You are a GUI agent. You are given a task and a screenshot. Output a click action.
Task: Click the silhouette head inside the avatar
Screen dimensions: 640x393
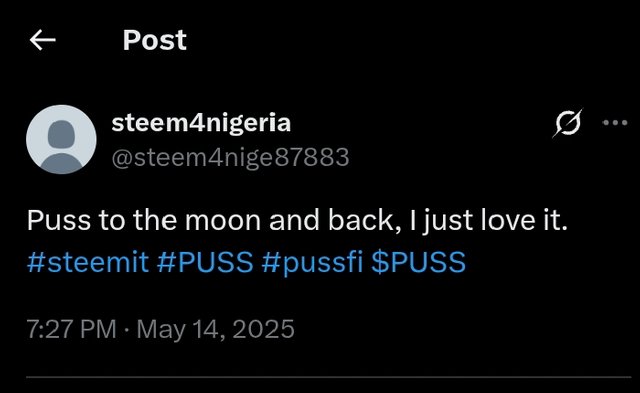[61, 133]
